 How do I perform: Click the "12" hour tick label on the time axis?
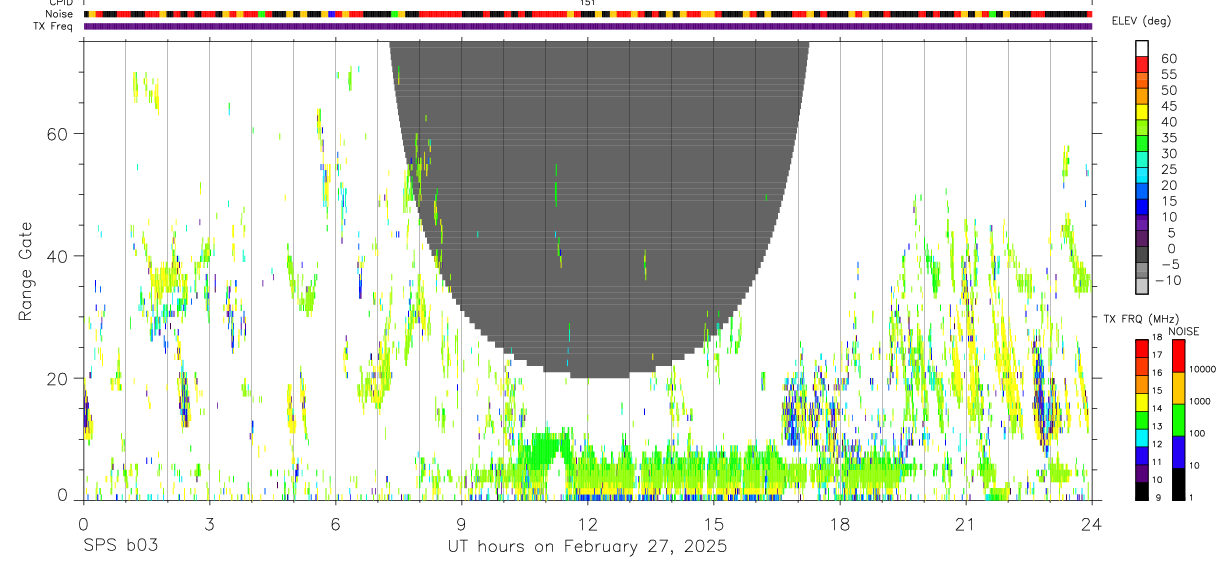click(x=587, y=524)
